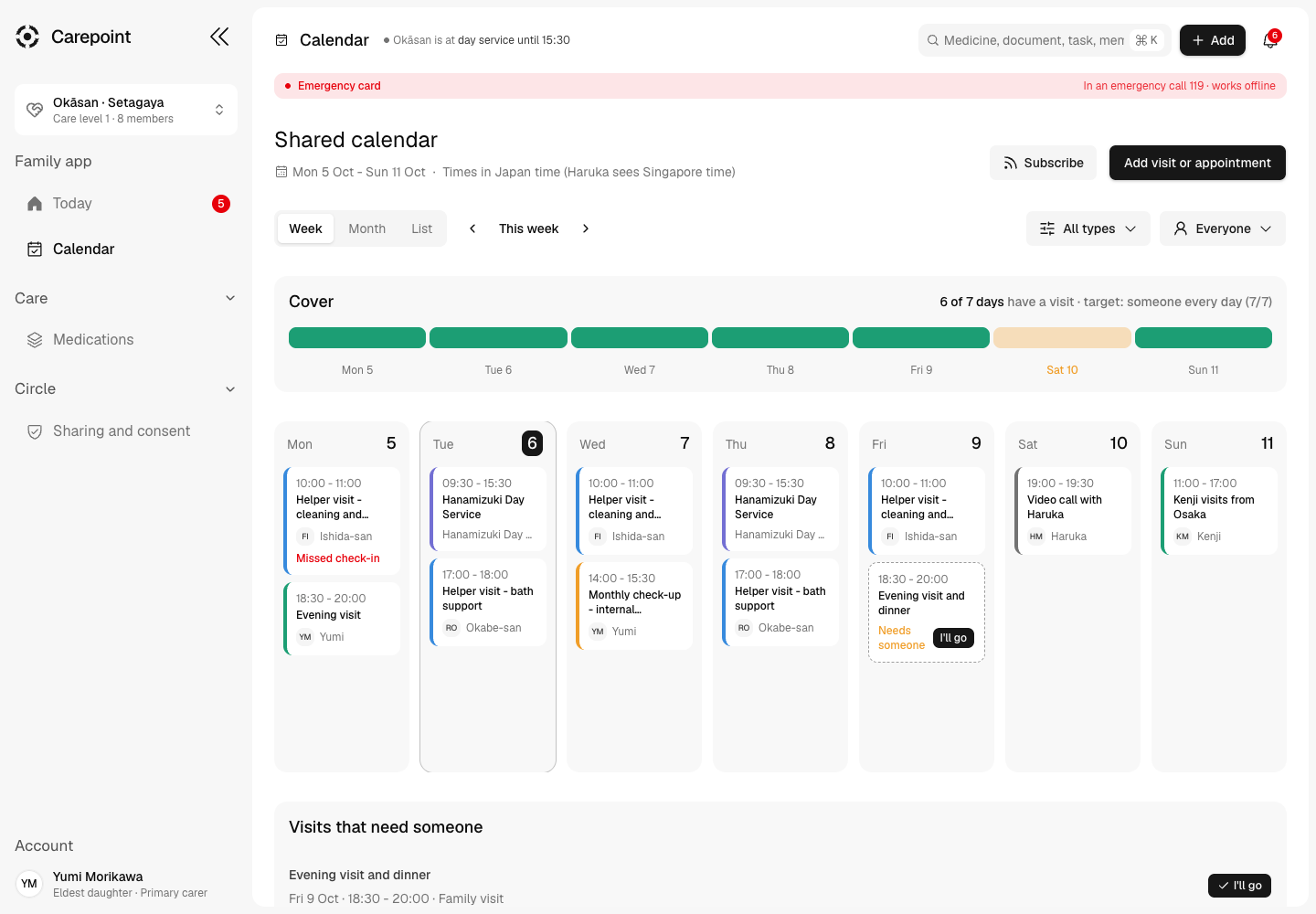Image resolution: width=1316 pixels, height=914 pixels.
Task: Click RO avatar on Tuesday Okabe-san
Action: point(451,628)
